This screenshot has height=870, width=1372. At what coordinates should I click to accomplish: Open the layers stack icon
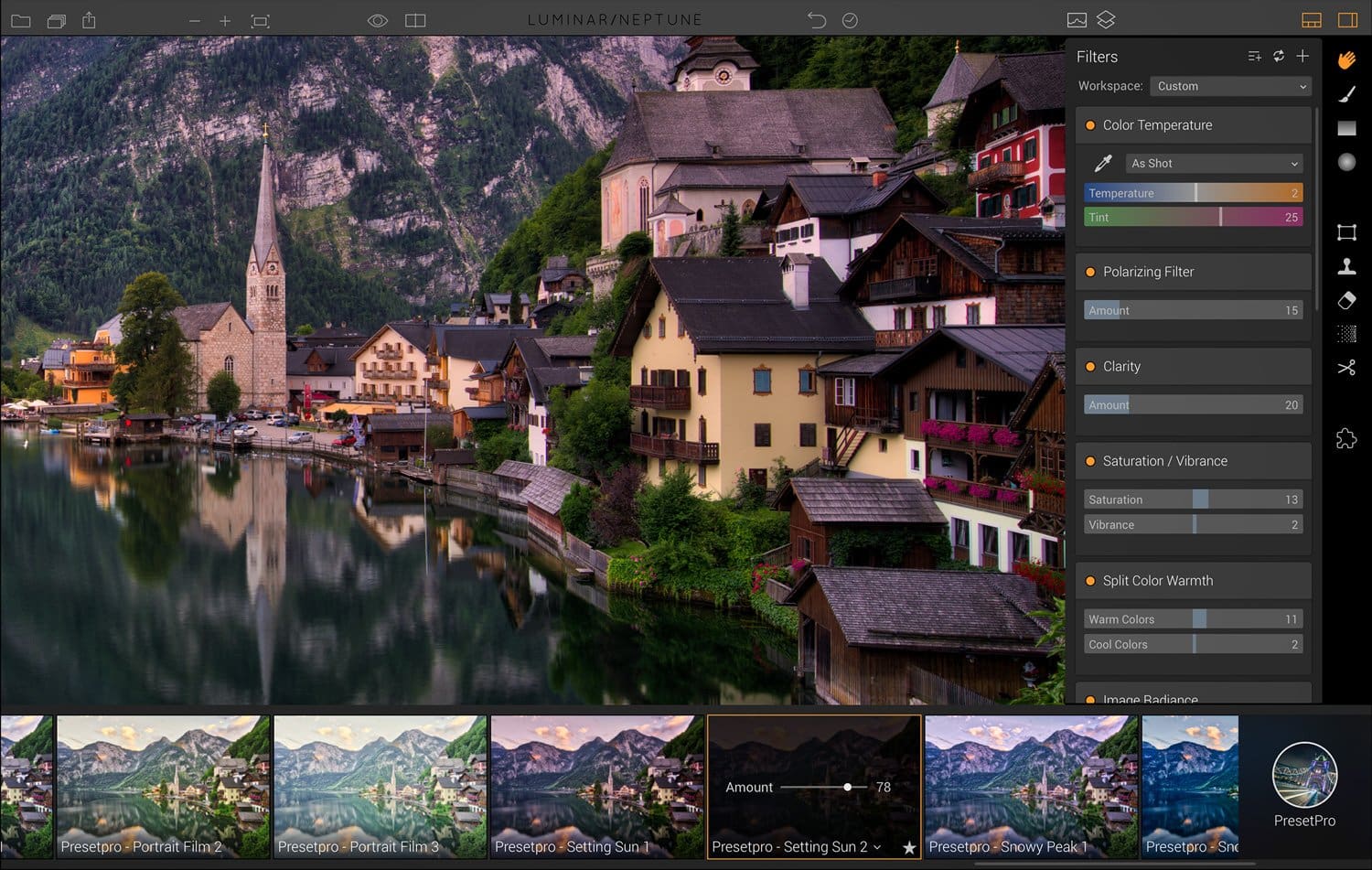[x=1106, y=19]
